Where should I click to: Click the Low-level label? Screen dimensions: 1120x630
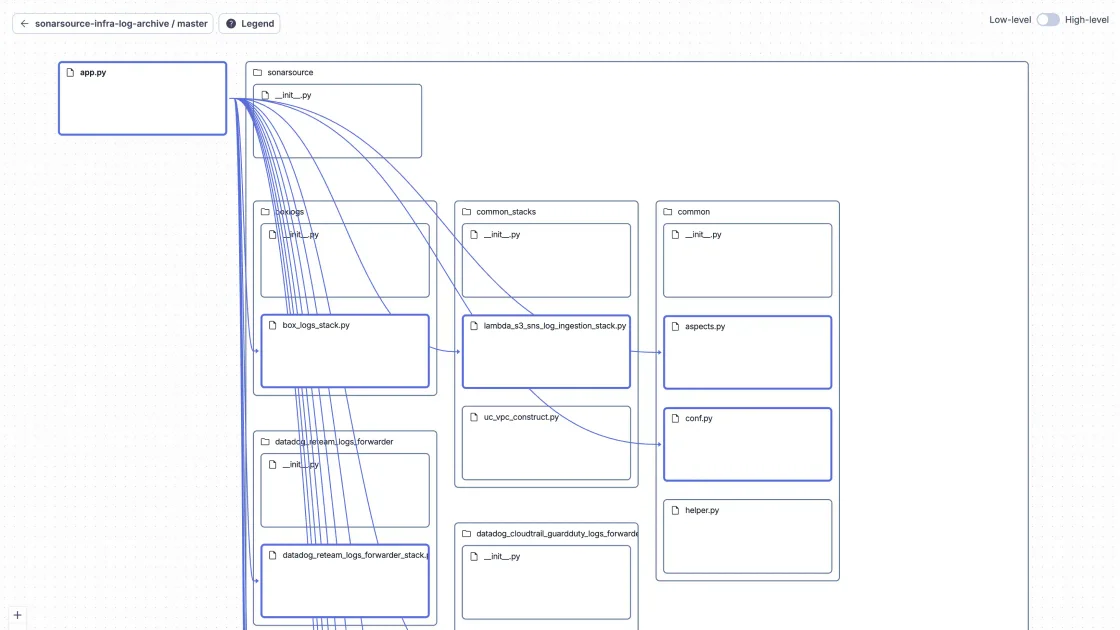pos(1010,20)
